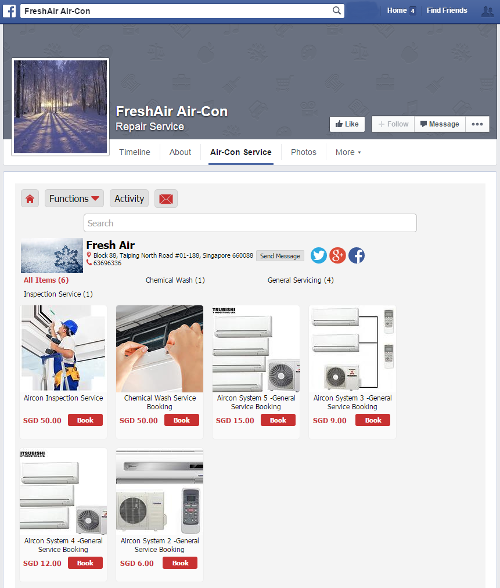Book Aircon System 3 general service
Viewport: 500px width, 588px height.
point(373,420)
